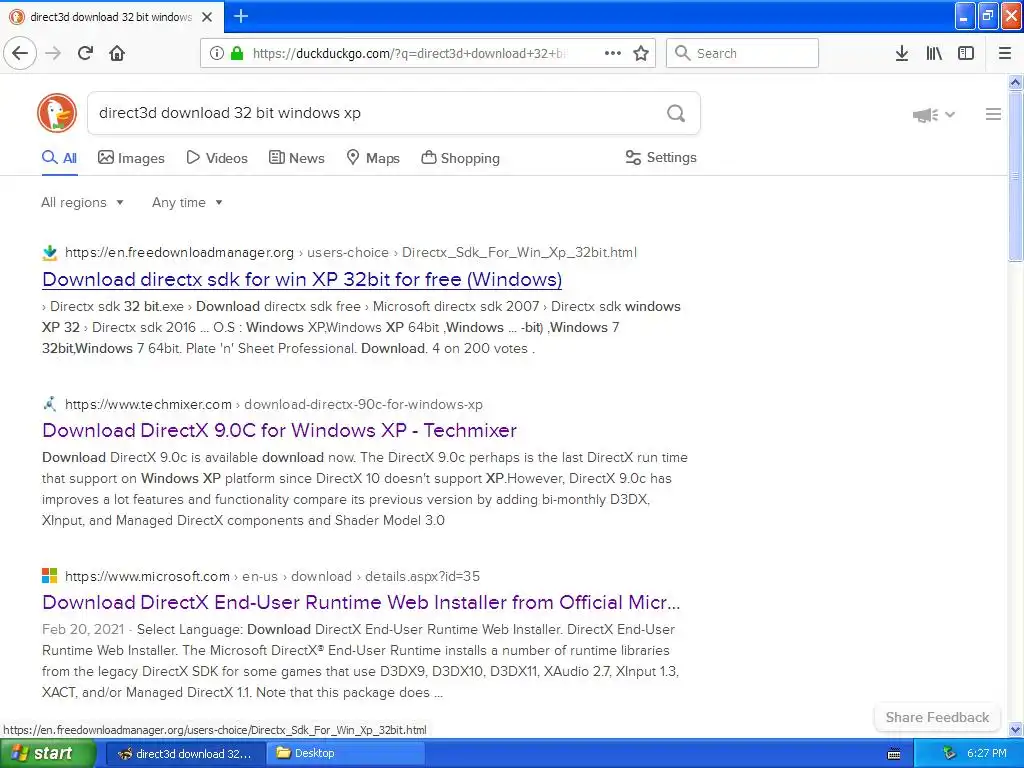Close the direct3d download tab
Image resolution: width=1024 pixels, height=768 pixels.
click(x=207, y=17)
